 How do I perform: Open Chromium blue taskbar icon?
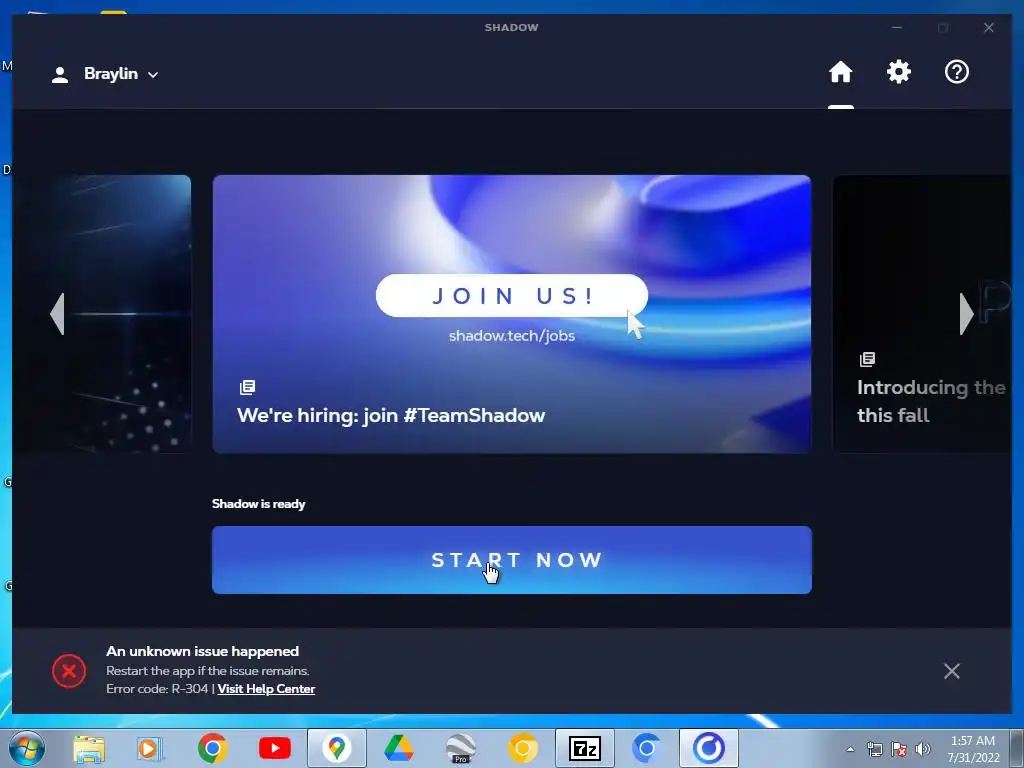pos(647,748)
